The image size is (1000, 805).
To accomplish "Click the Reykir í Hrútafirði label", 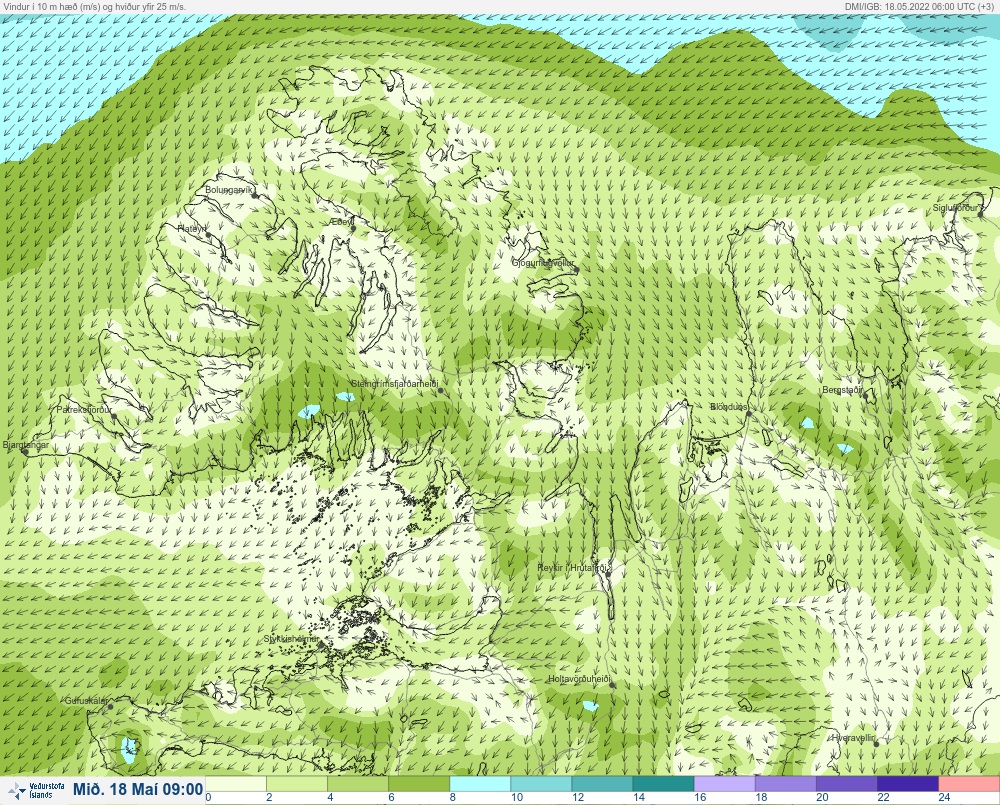I will point(574,568).
